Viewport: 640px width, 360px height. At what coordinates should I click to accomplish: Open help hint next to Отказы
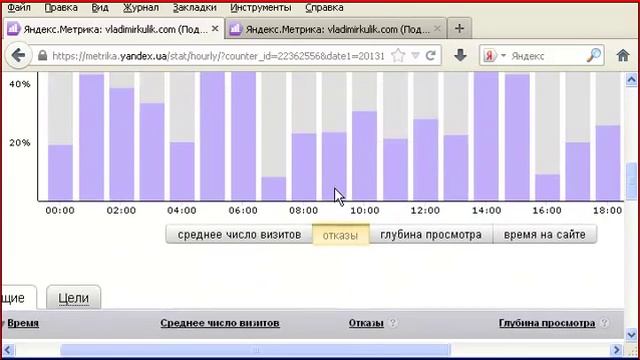(x=393, y=323)
